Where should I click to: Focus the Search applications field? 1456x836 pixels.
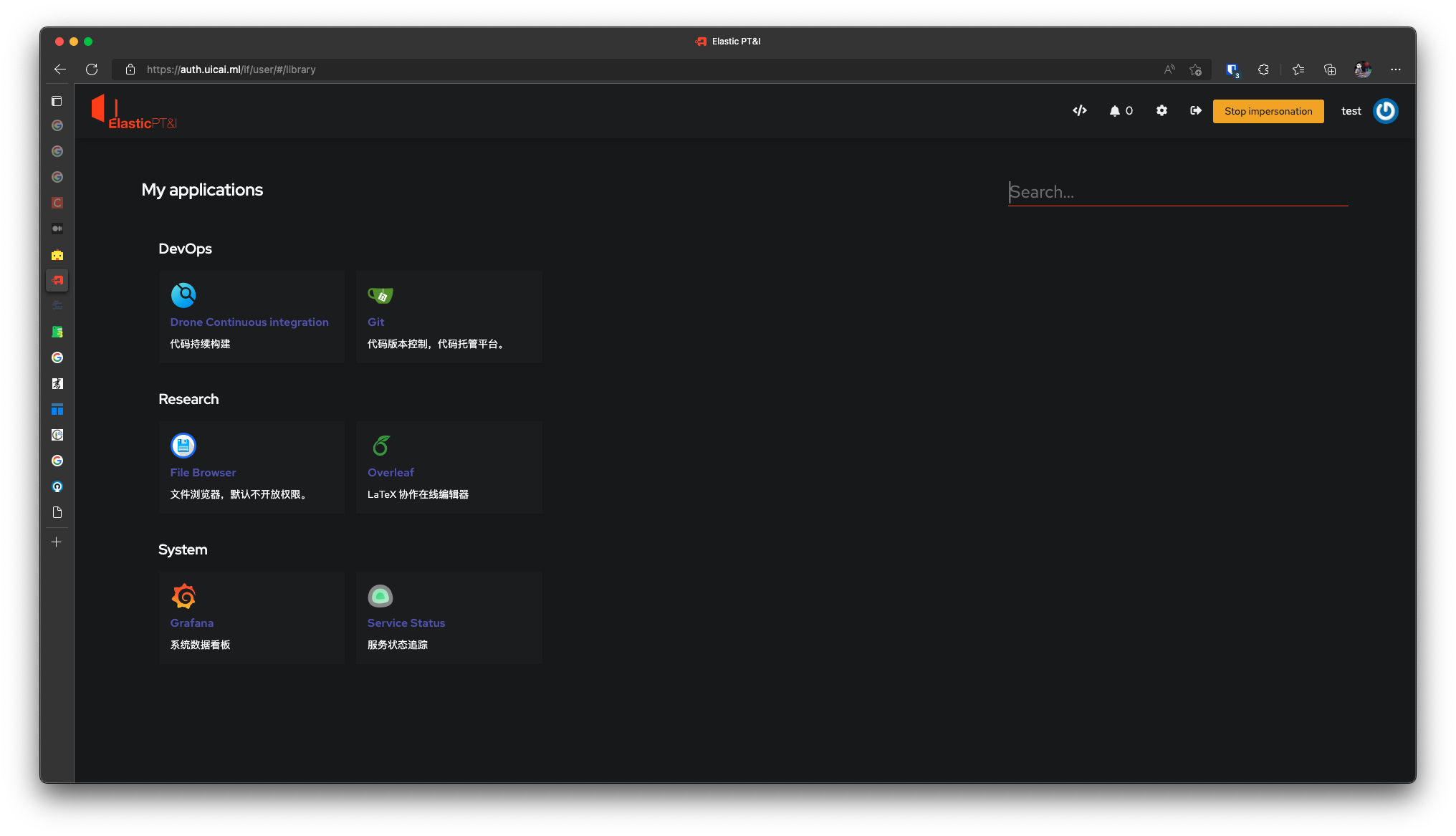click(1177, 192)
